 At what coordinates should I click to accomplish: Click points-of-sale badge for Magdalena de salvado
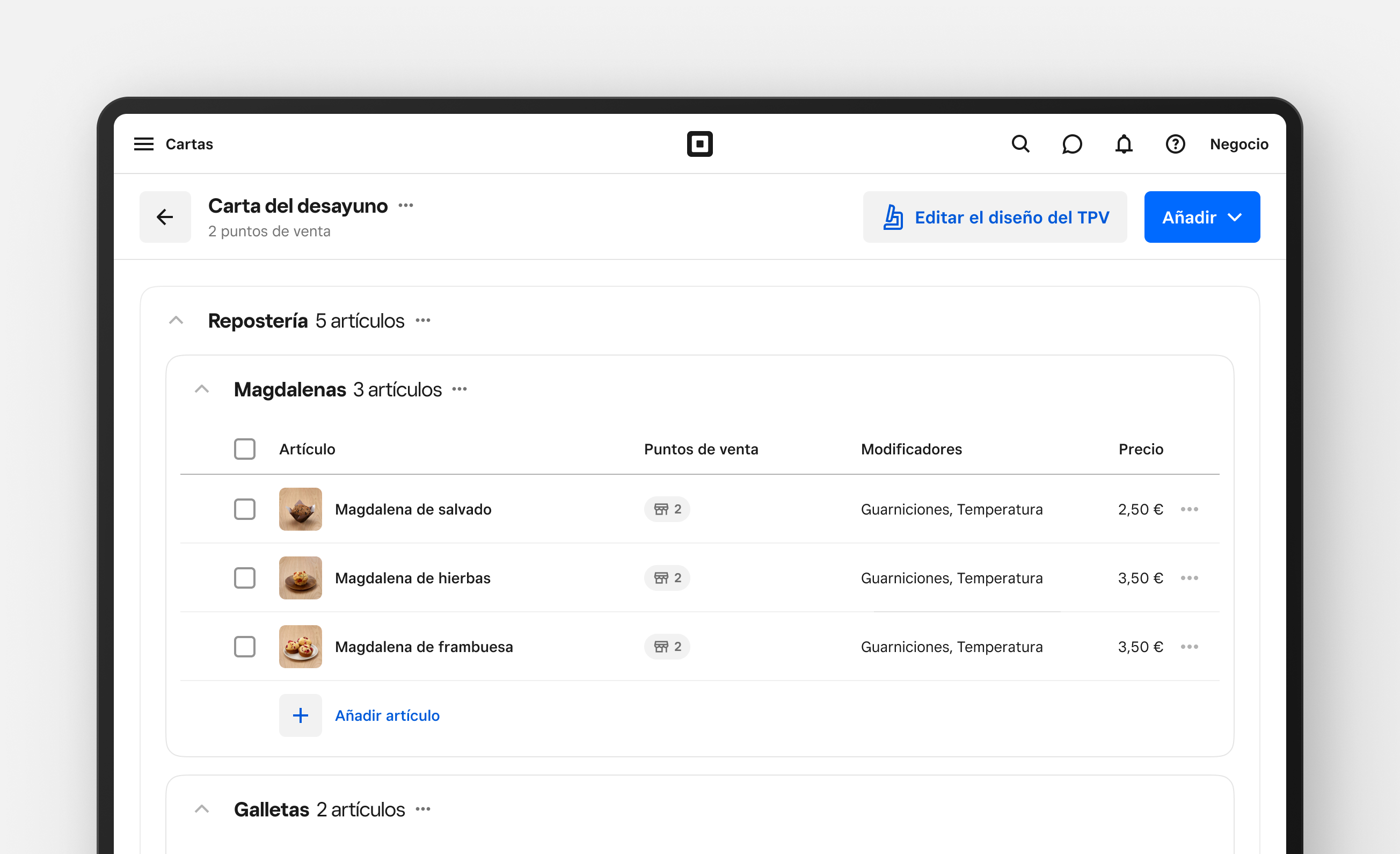tap(667, 509)
